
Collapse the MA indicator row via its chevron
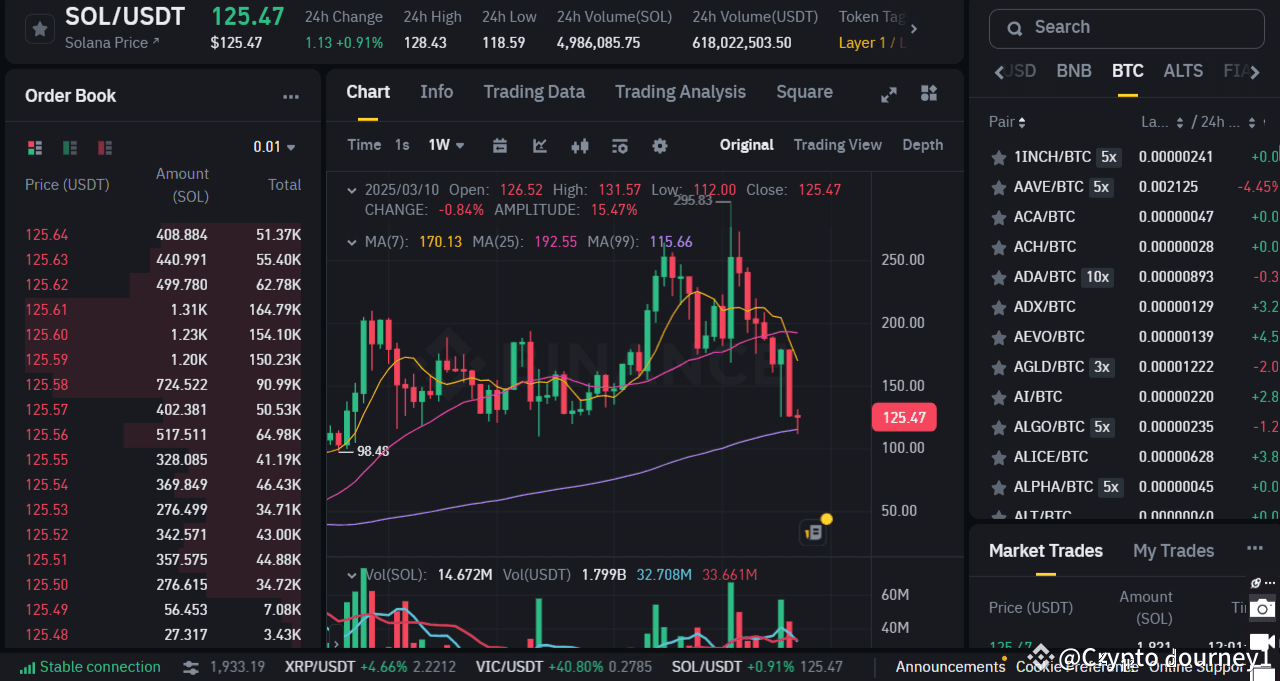(352, 241)
